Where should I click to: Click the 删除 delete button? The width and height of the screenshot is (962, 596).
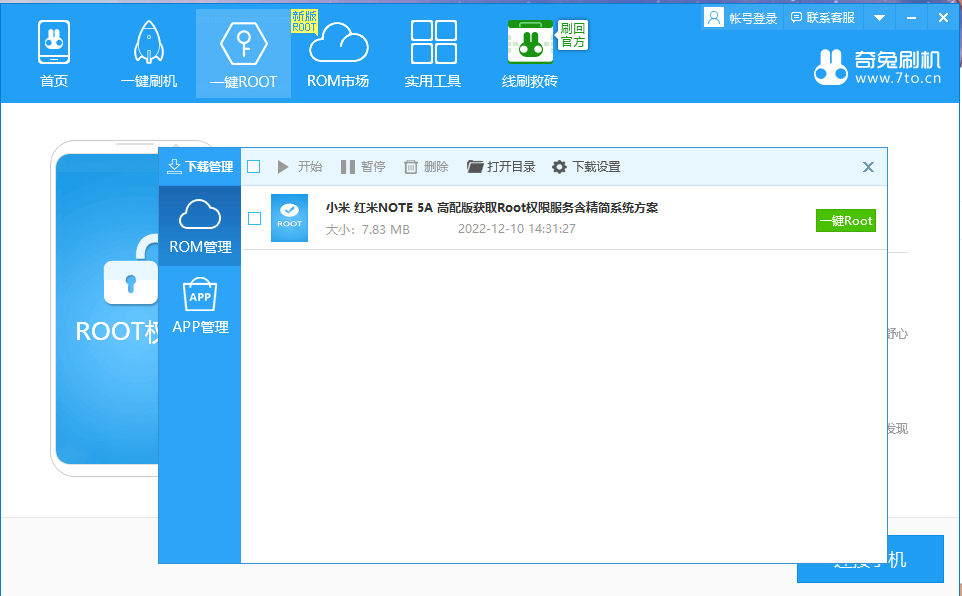tap(426, 166)
